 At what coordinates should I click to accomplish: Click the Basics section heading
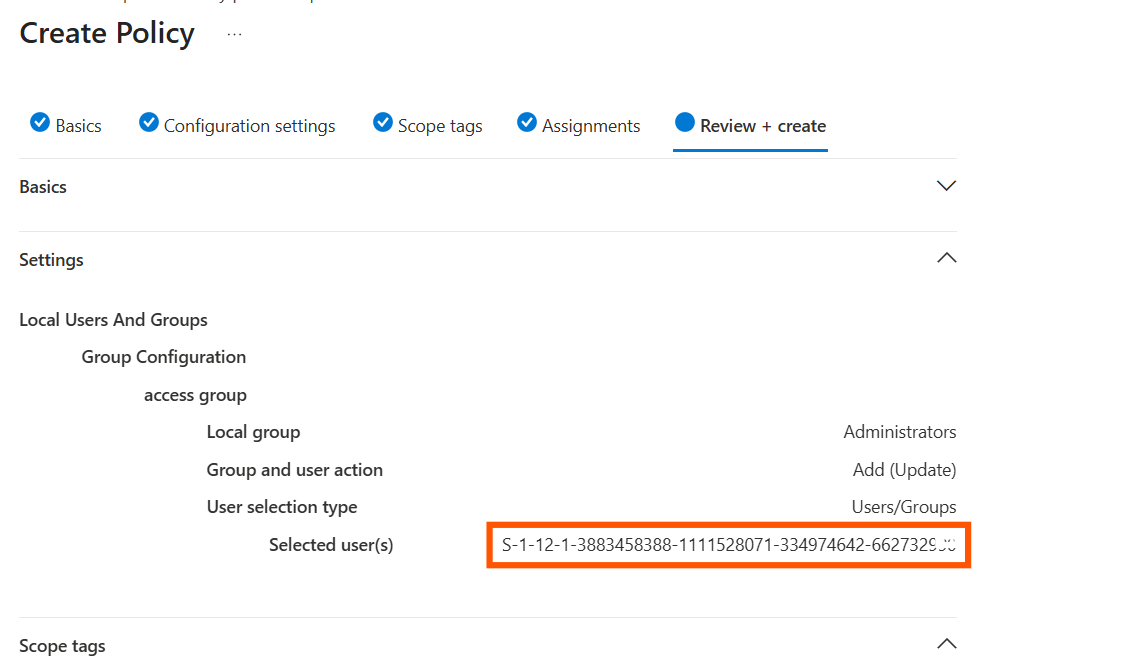(x=43, y=187)
